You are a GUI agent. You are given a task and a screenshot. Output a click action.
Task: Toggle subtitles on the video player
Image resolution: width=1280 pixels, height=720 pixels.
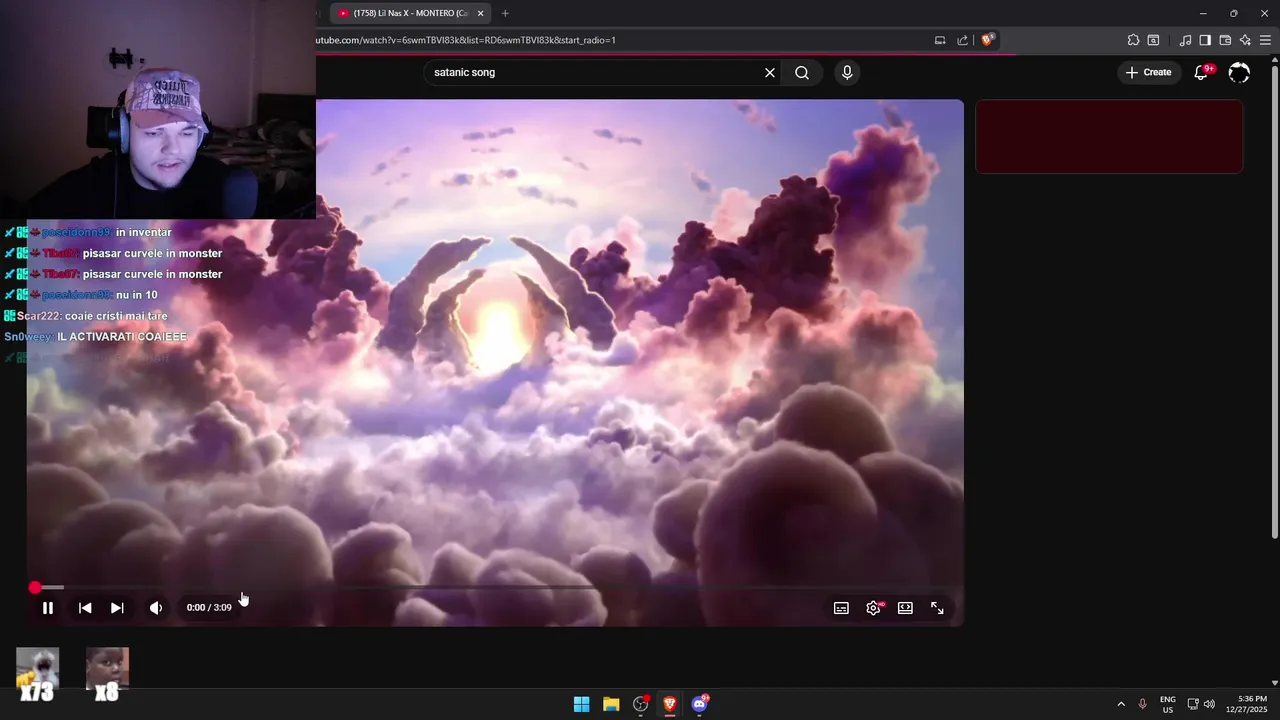(x=841, y=608)
